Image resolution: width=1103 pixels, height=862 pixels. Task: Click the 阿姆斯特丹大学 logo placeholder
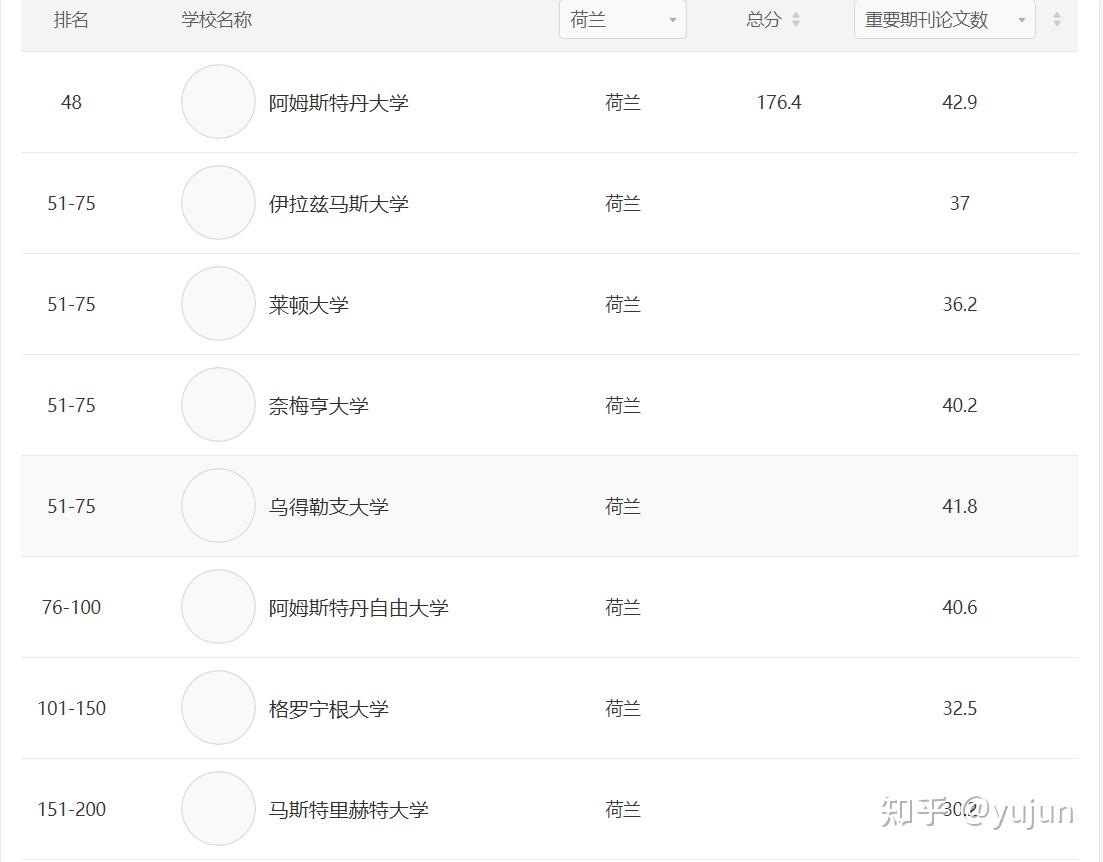pos(218,102)
